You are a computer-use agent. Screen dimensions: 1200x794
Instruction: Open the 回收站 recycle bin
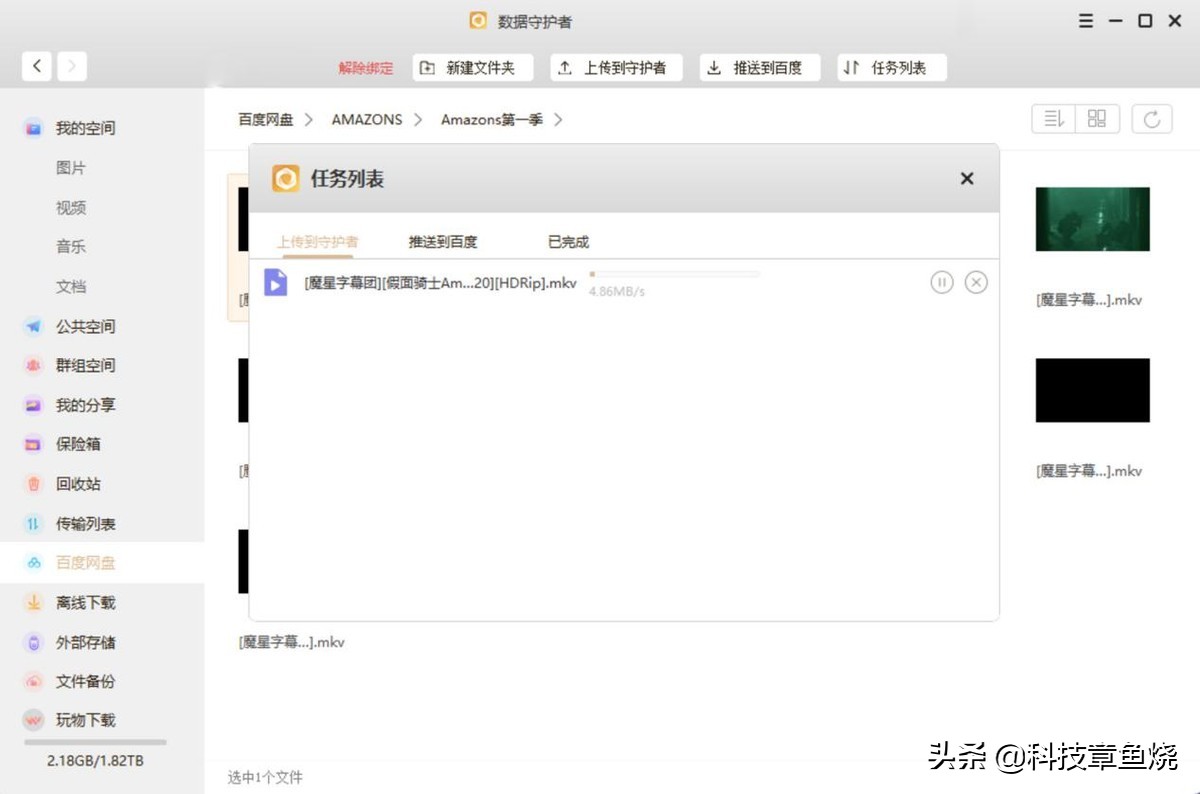(x=81, y=484)
